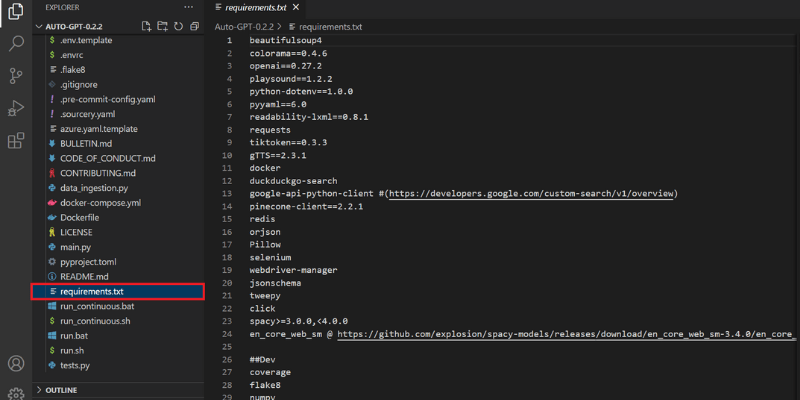The height and width of the screenshot is (400, 800).
Task: Click the jsonschema line
Action: coord(276,283)
